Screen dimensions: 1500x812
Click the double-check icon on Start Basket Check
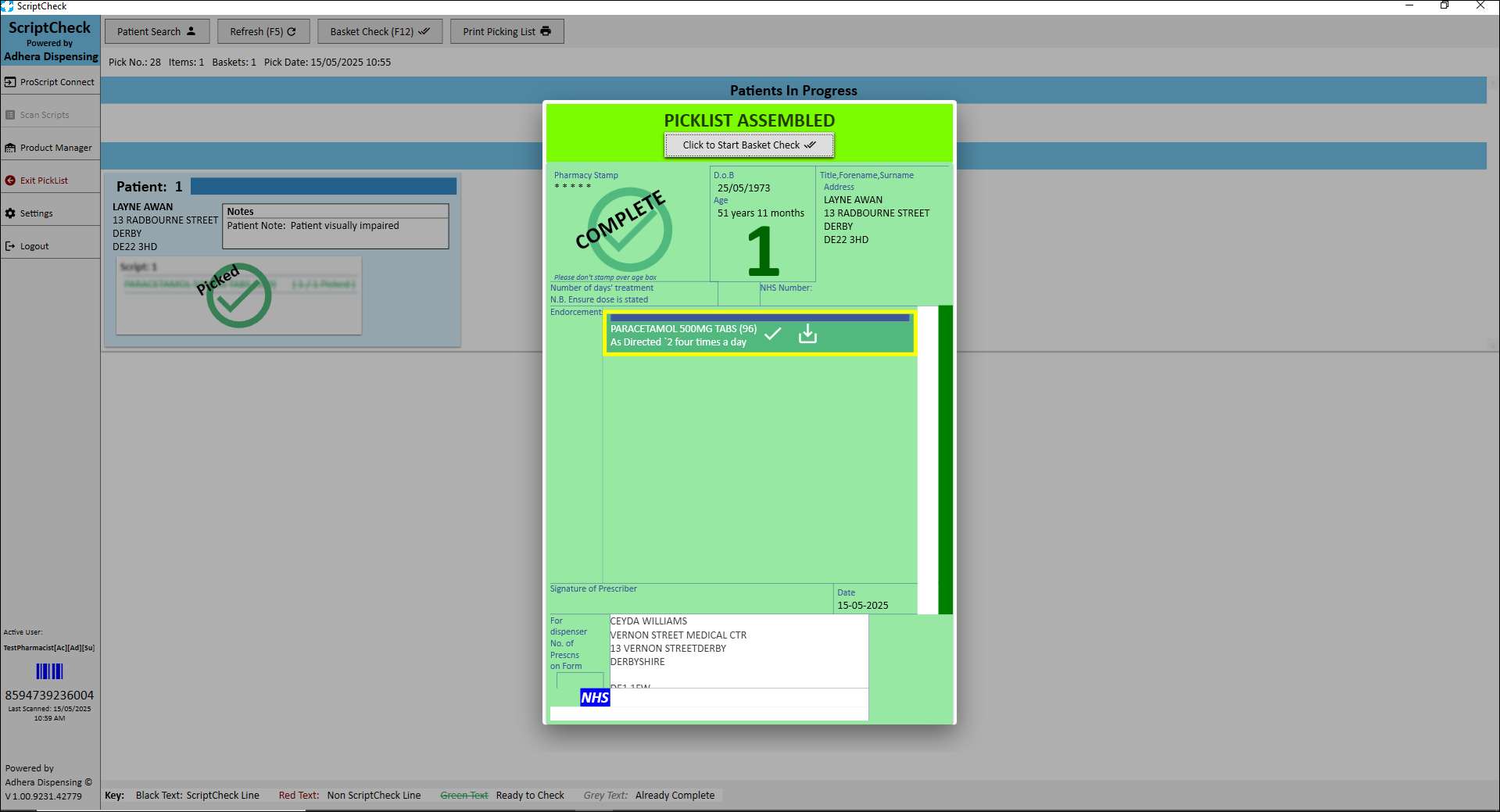[x=810, y=145]
